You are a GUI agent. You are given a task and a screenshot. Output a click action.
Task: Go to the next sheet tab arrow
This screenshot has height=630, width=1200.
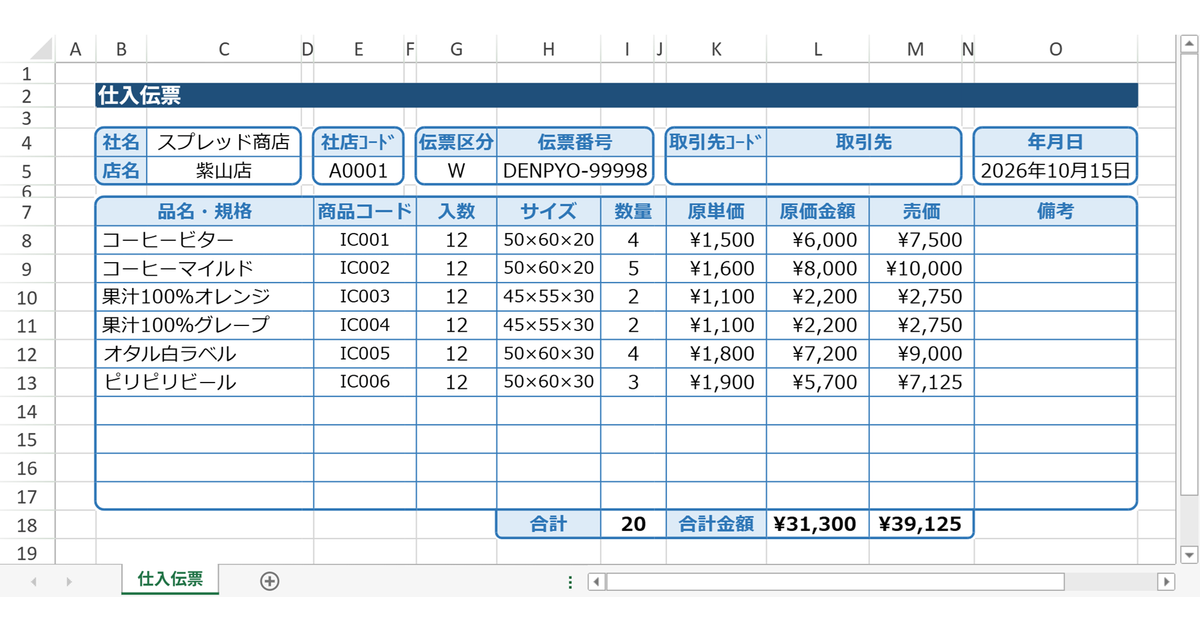tap(69, 581)
